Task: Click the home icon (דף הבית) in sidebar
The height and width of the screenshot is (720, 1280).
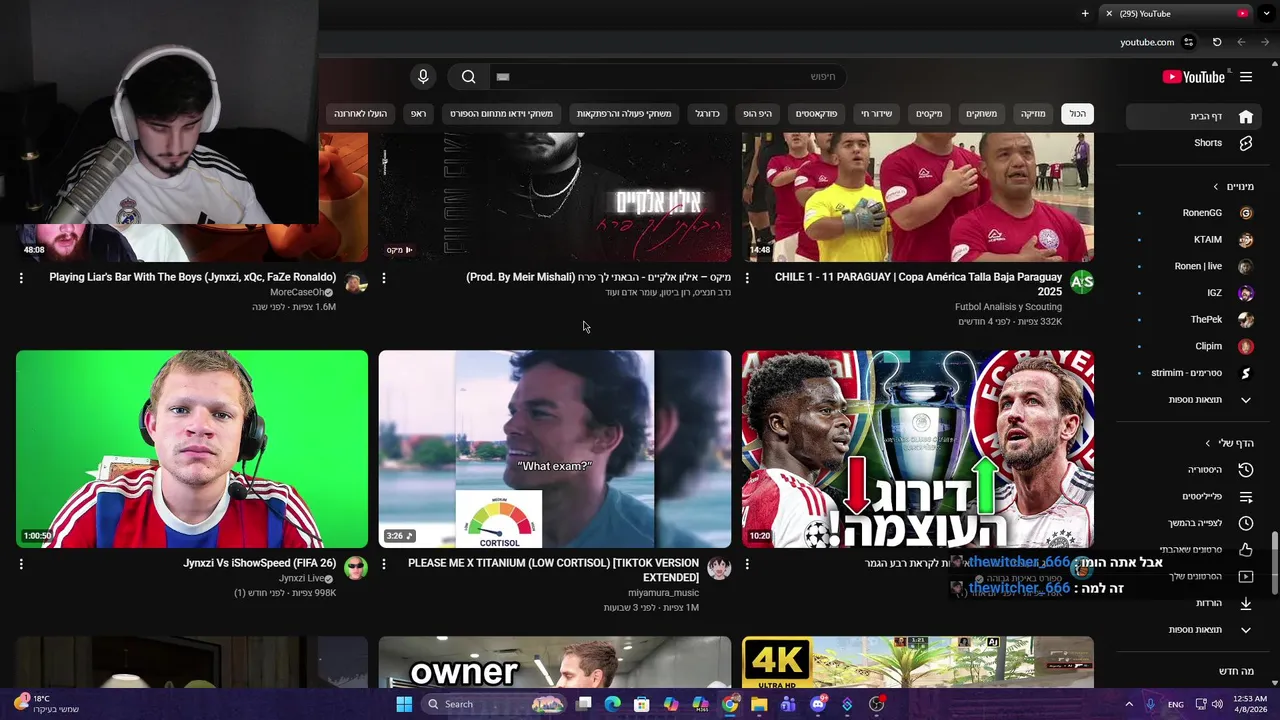Action: click(x=1246, y=116)
